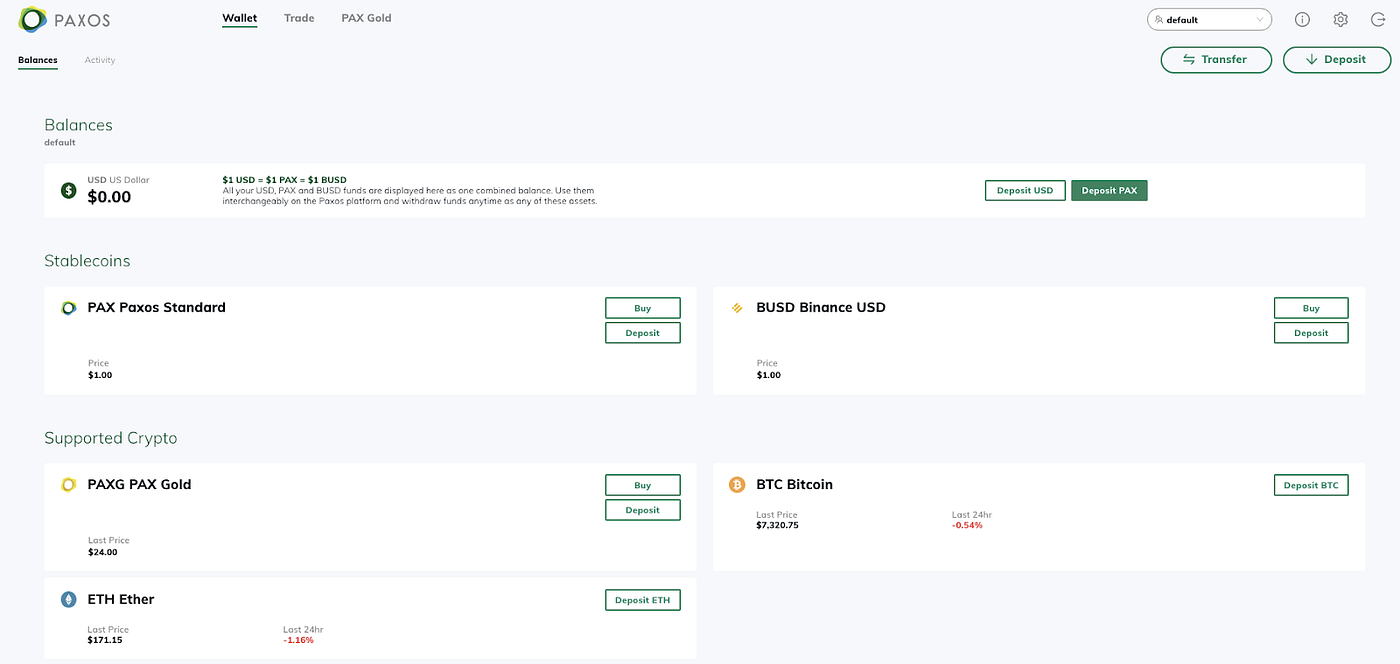The image size is (1400, 664).
Task: Open the Deposit button at top right
Action: pyautogui.click(x=1337, y=59)
